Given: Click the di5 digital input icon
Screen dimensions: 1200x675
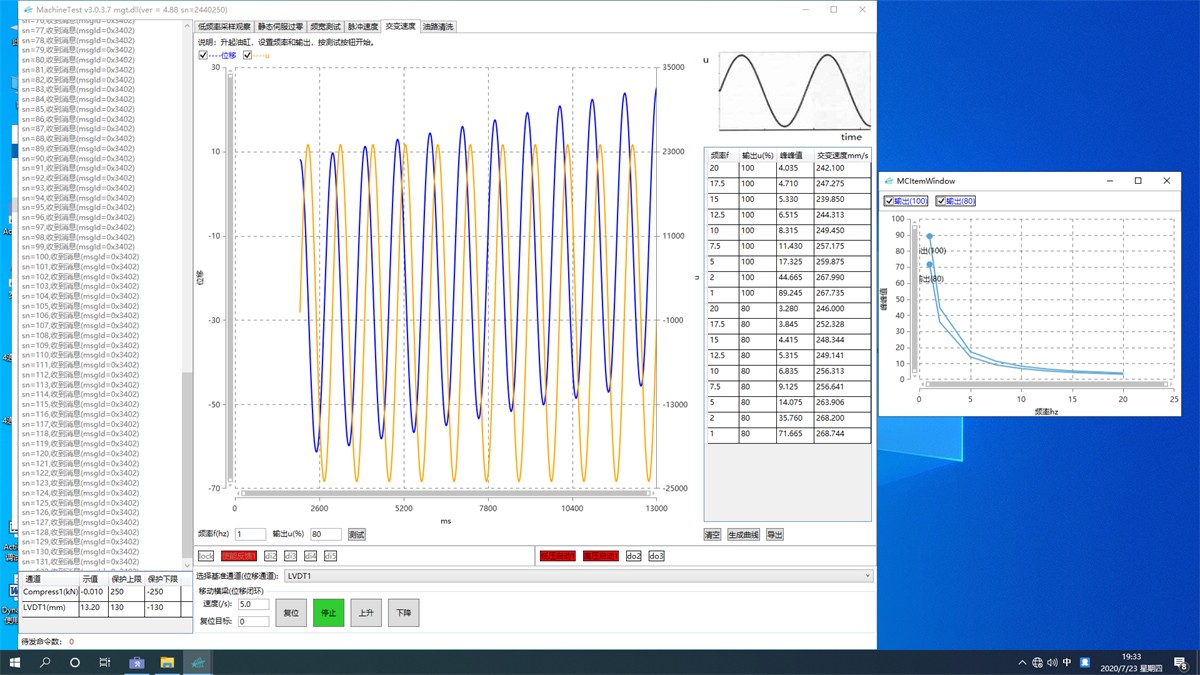Looking at the screenshot, I should (x=328, y=556).
